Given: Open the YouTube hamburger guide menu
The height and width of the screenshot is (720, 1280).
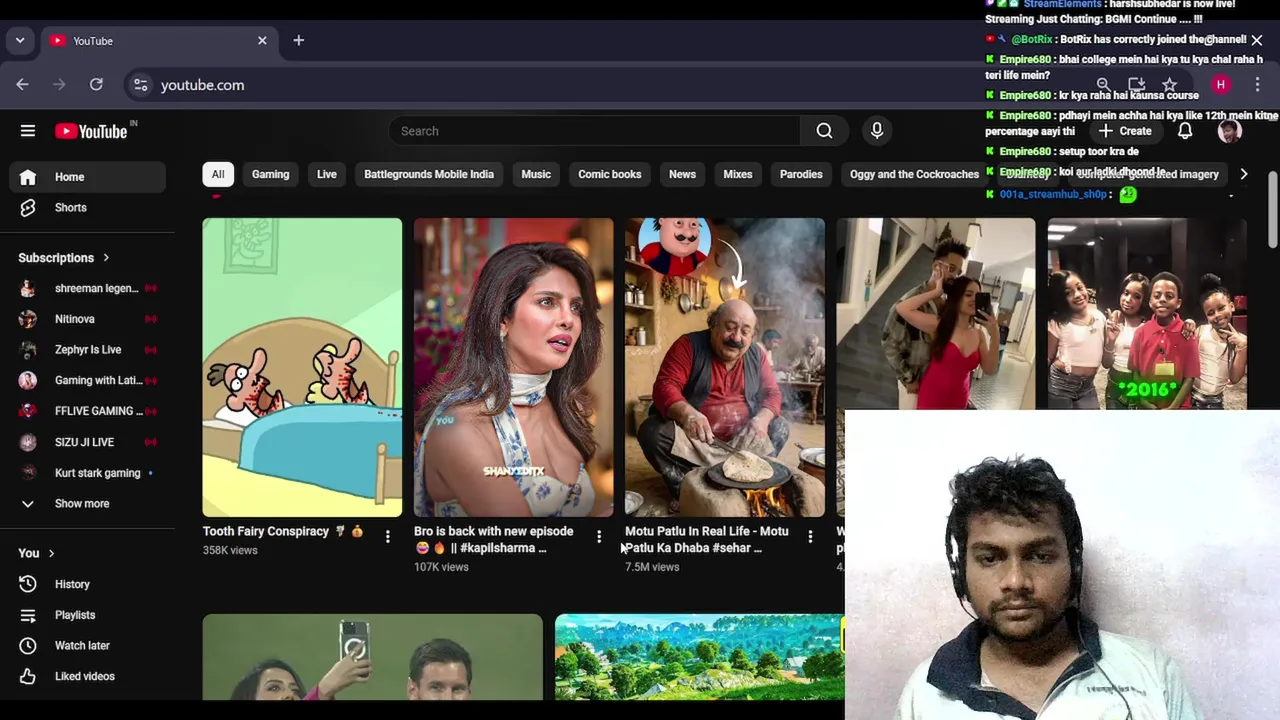Looking at the screenshot, I should [28, 131].
